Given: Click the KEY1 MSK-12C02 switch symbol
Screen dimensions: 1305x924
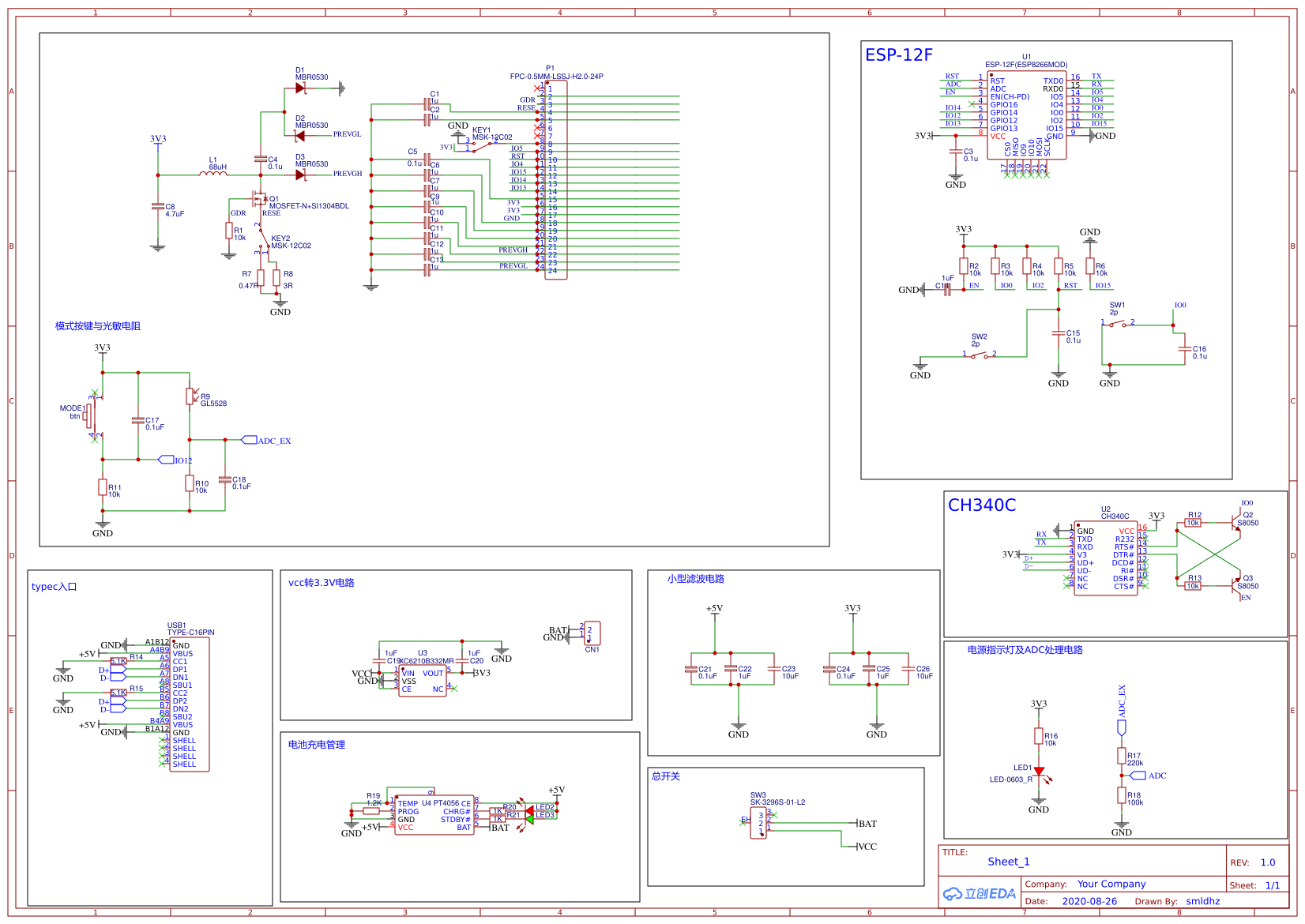Looking at the screenshot, I should [x=482, y=146].
